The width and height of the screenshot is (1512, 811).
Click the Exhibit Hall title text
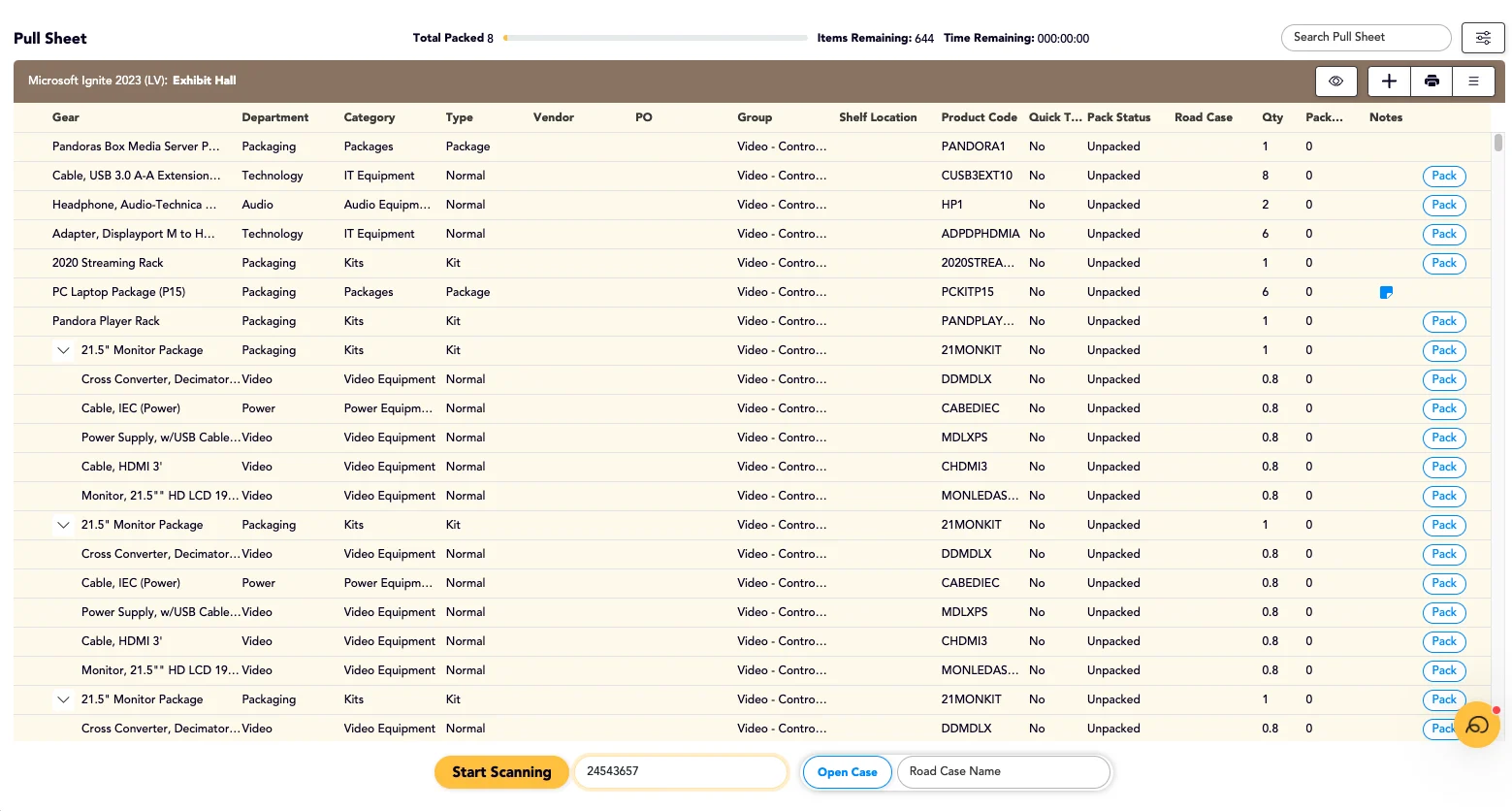(205, 81)
